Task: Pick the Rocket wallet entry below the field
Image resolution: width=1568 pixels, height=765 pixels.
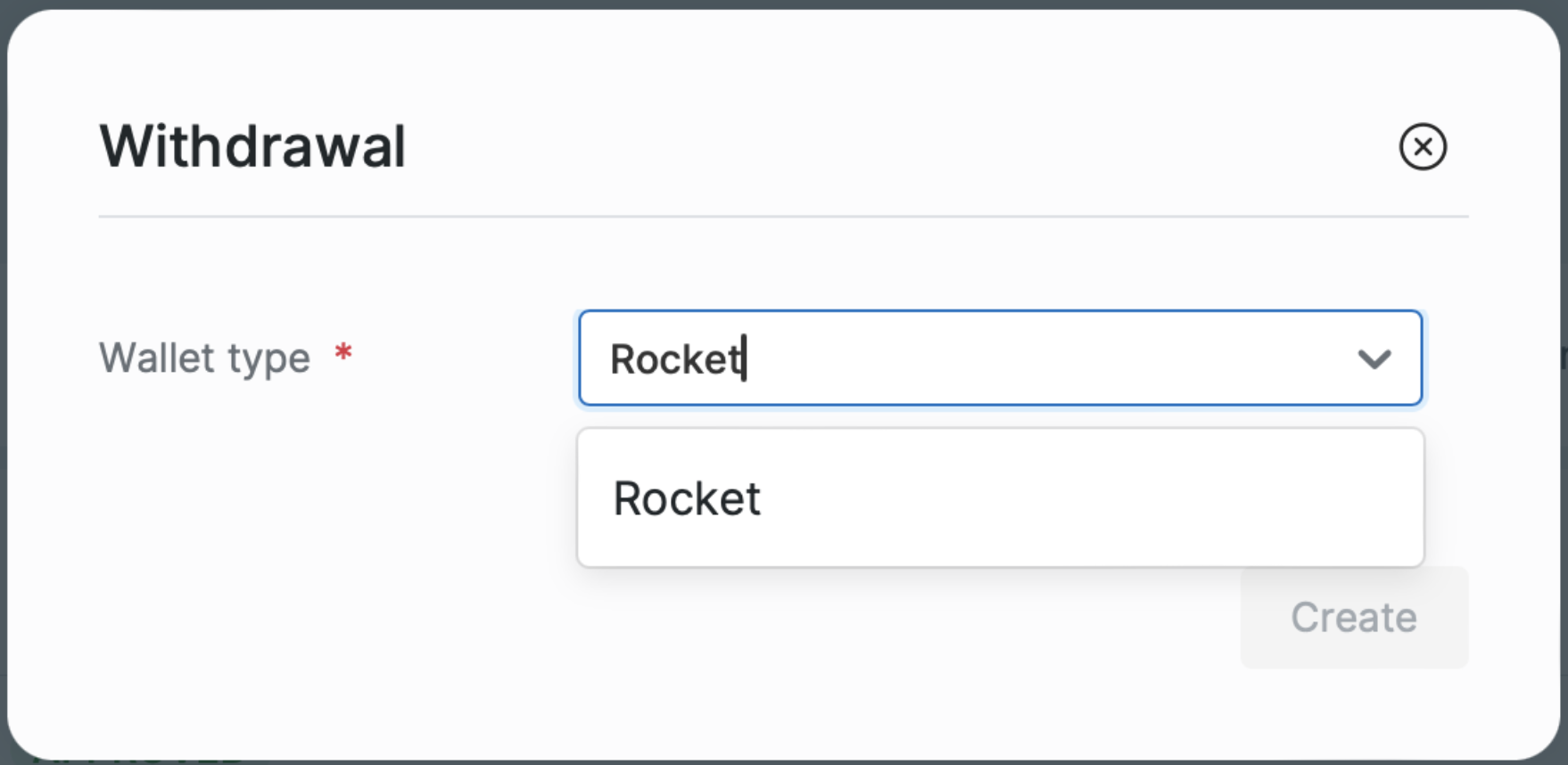Action: click(687, 498)
